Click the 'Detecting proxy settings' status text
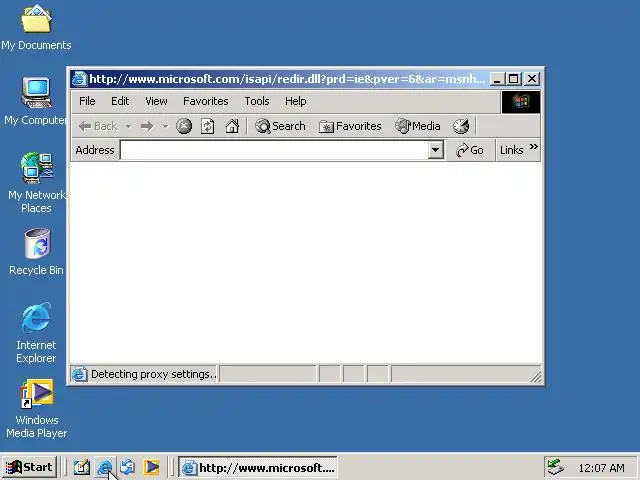Image resolution: width=640 pixels, height=480 pixels. [x=153, y=374]
